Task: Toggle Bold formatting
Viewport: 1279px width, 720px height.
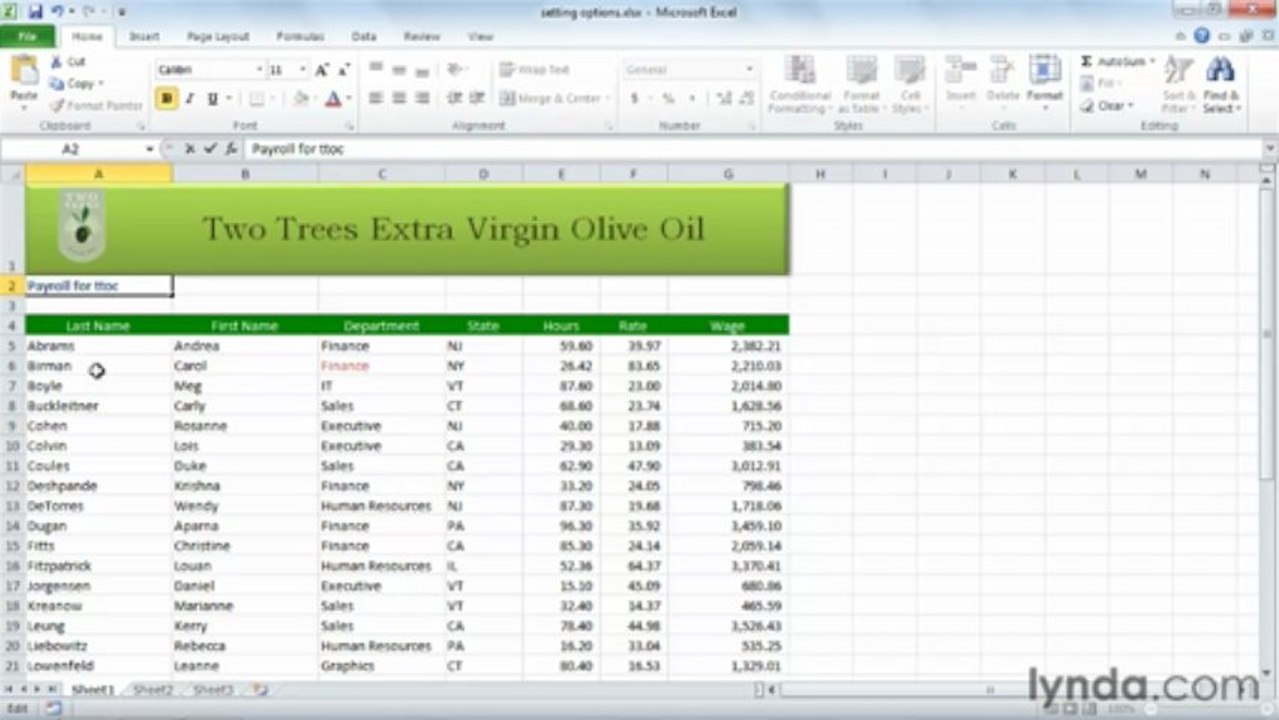Action: pos(166,98)
